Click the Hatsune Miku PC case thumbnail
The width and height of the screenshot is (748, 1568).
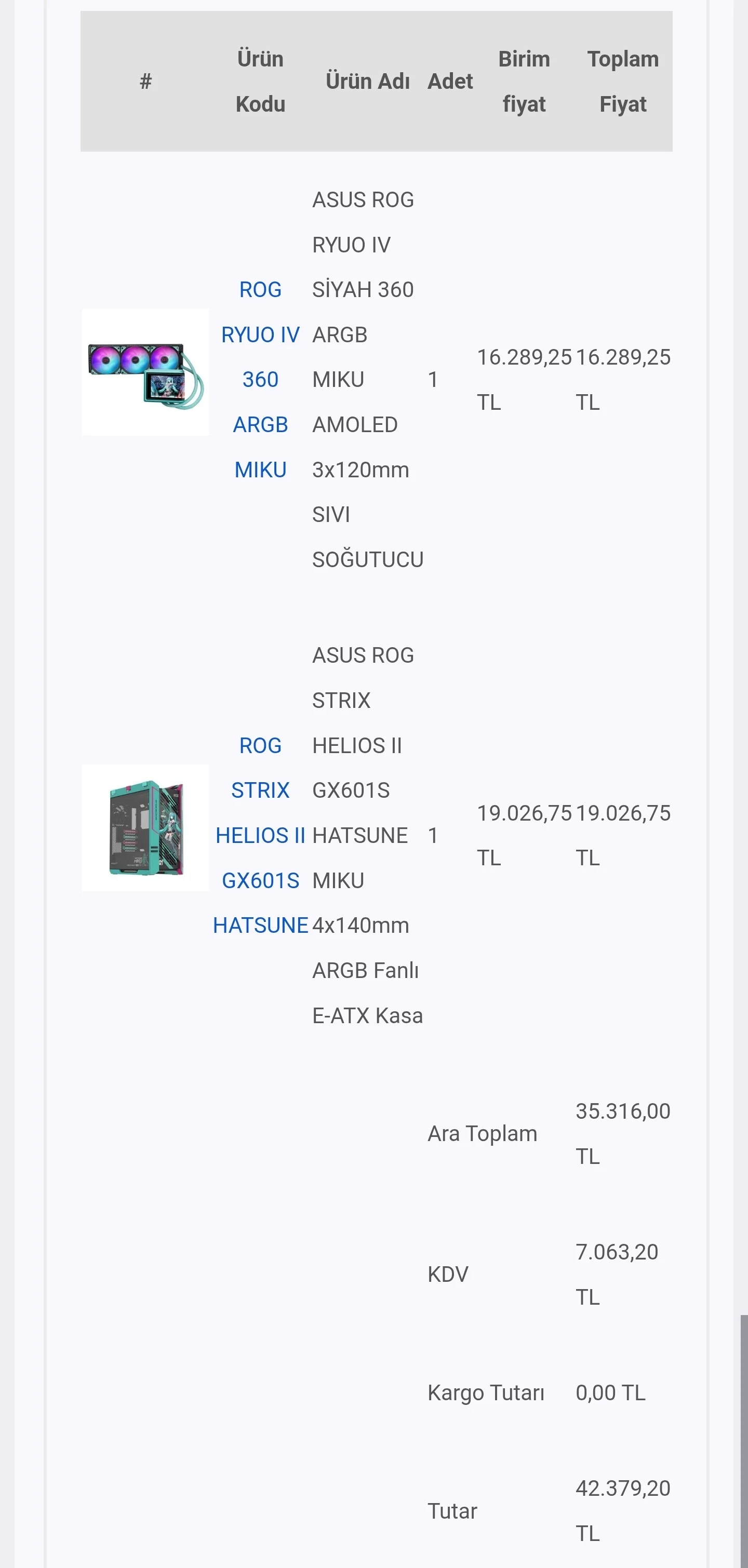point(145,828)
